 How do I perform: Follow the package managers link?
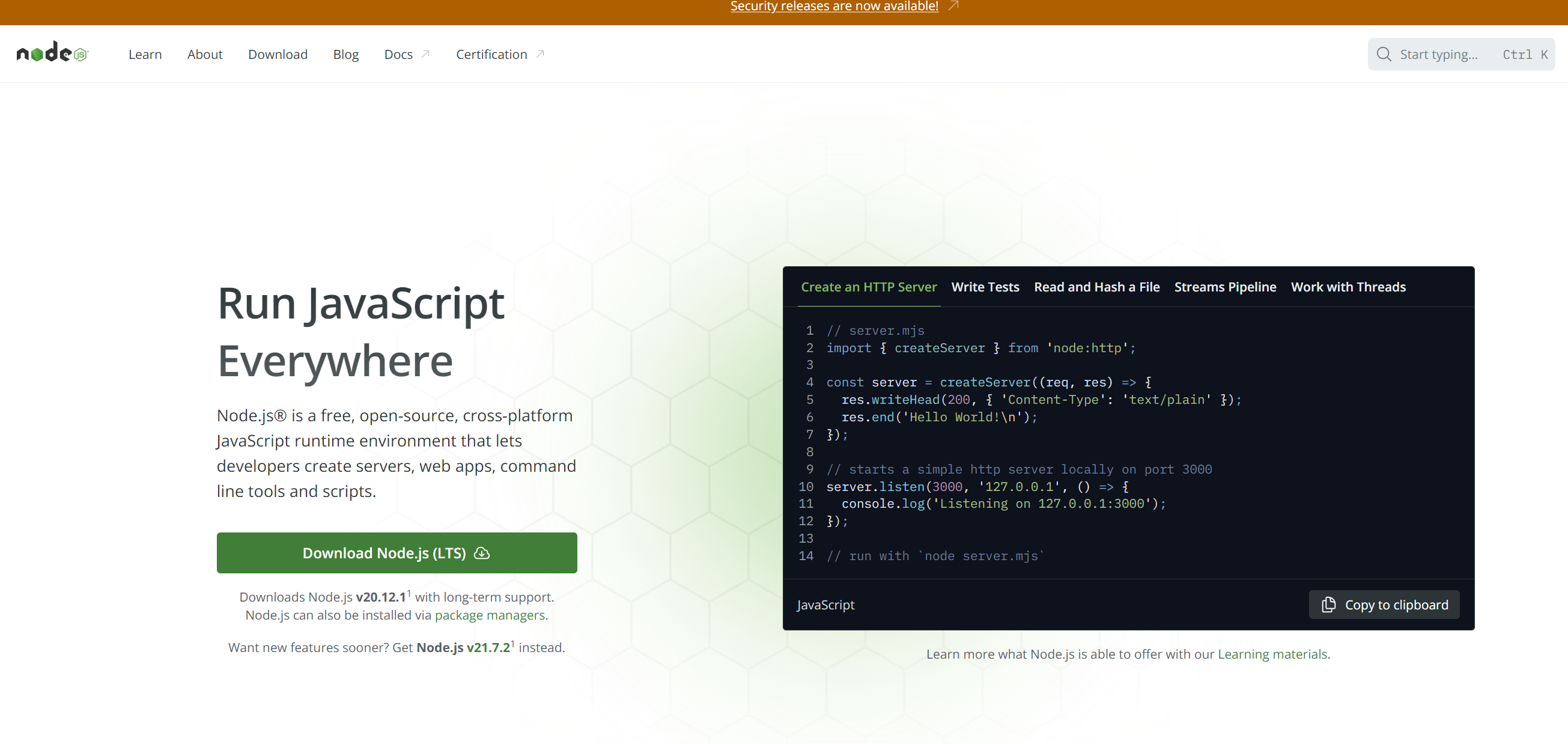(x=490, y=615)
